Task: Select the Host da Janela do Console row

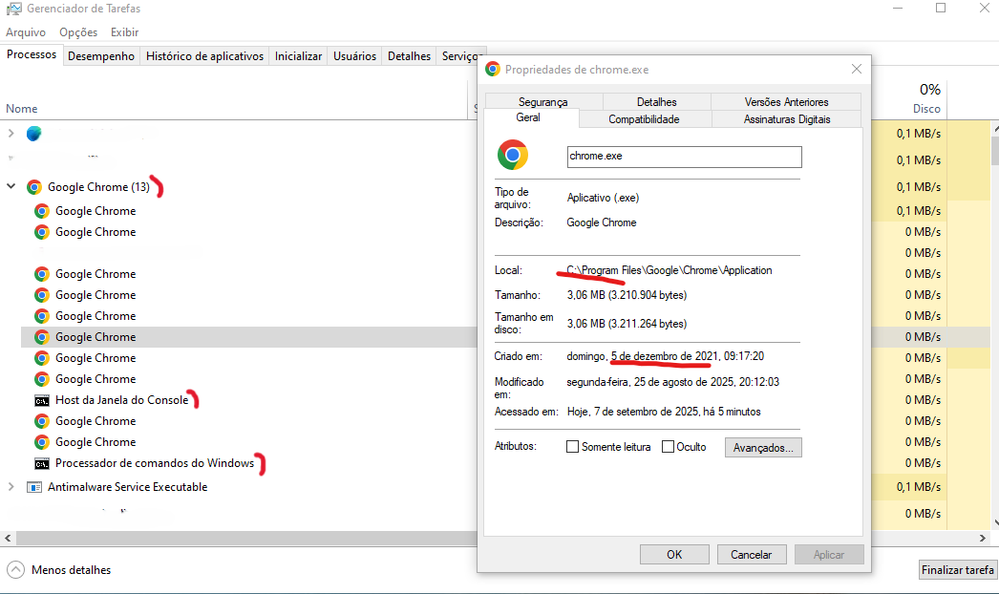Action: click(249, 400)
